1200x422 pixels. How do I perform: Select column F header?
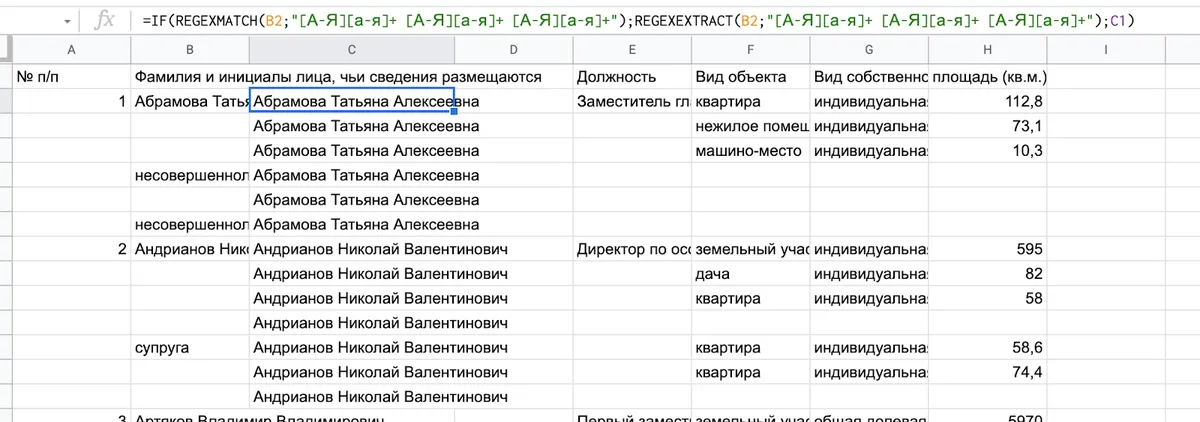coord(750,50)
